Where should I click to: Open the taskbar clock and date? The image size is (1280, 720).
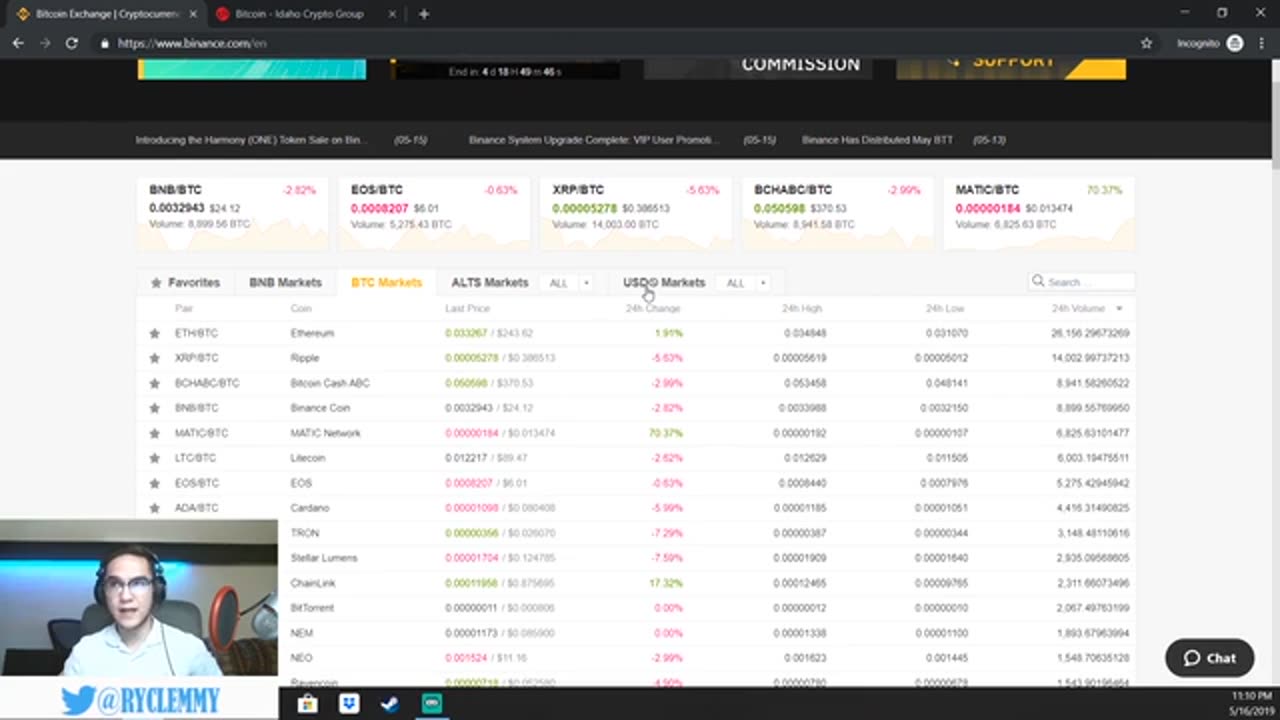tap(1250, 703)
